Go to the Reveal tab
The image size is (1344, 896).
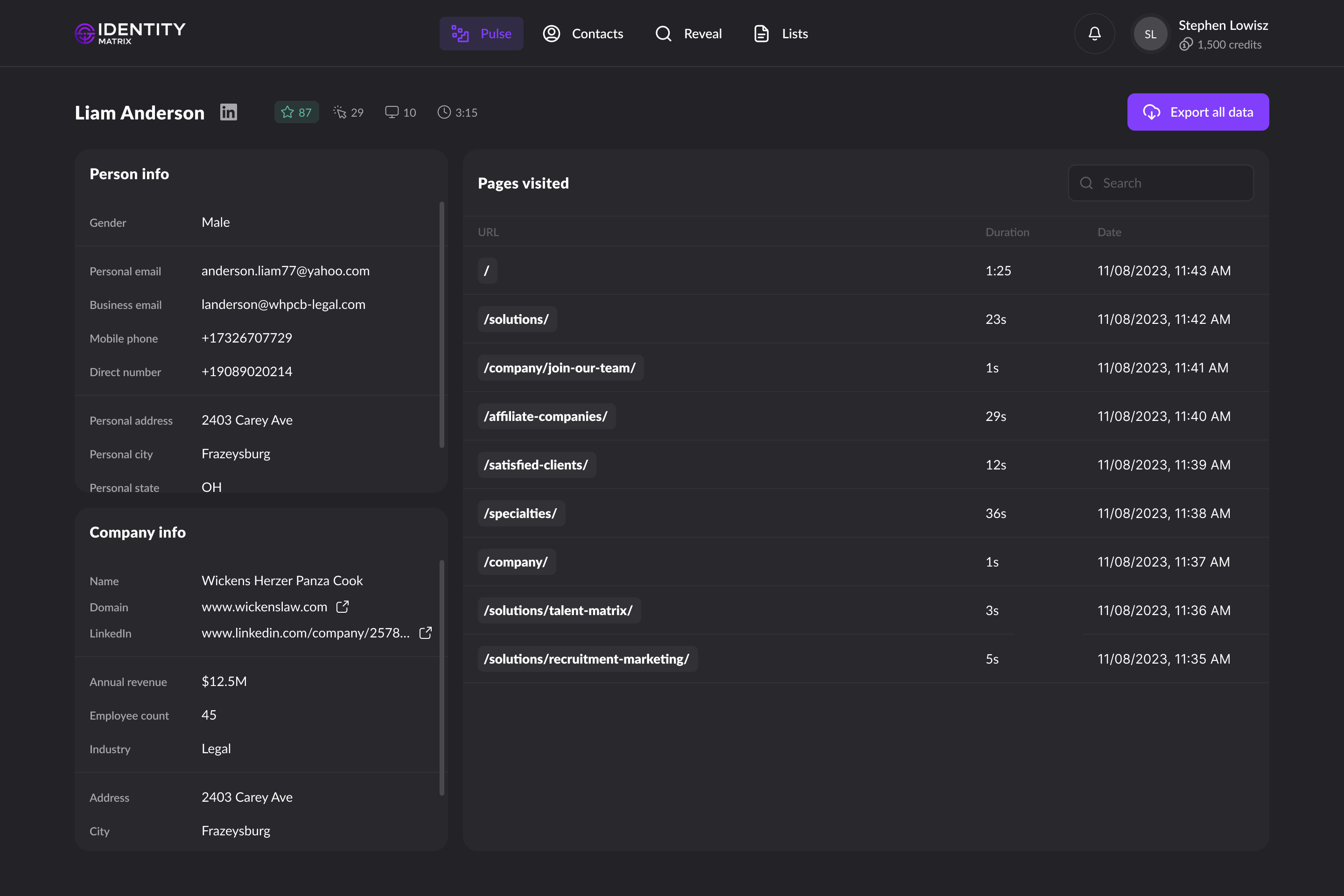coord(689,34)
